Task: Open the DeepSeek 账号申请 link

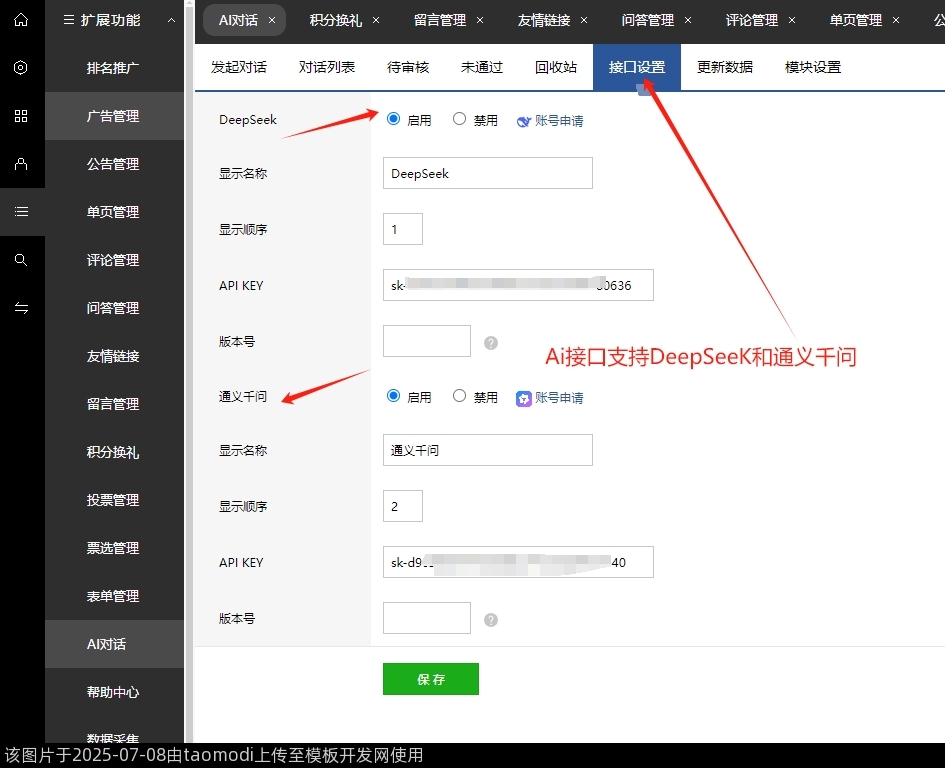Action: tap(560, 119)
